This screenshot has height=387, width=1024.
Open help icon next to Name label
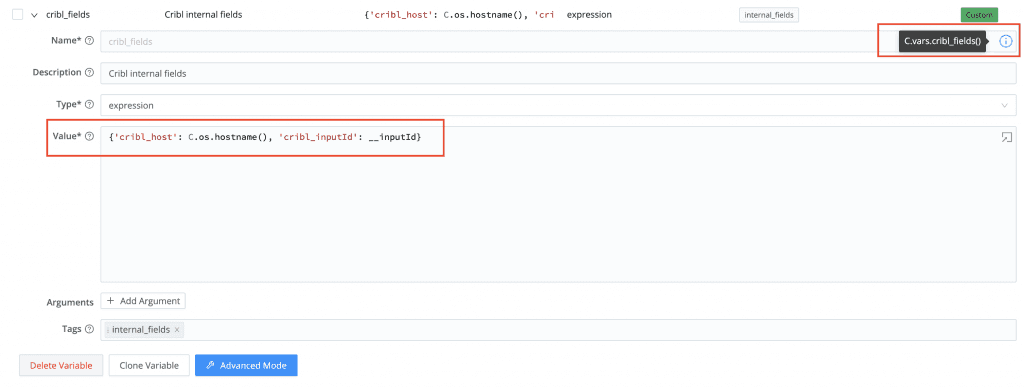(x=89, y=41)
